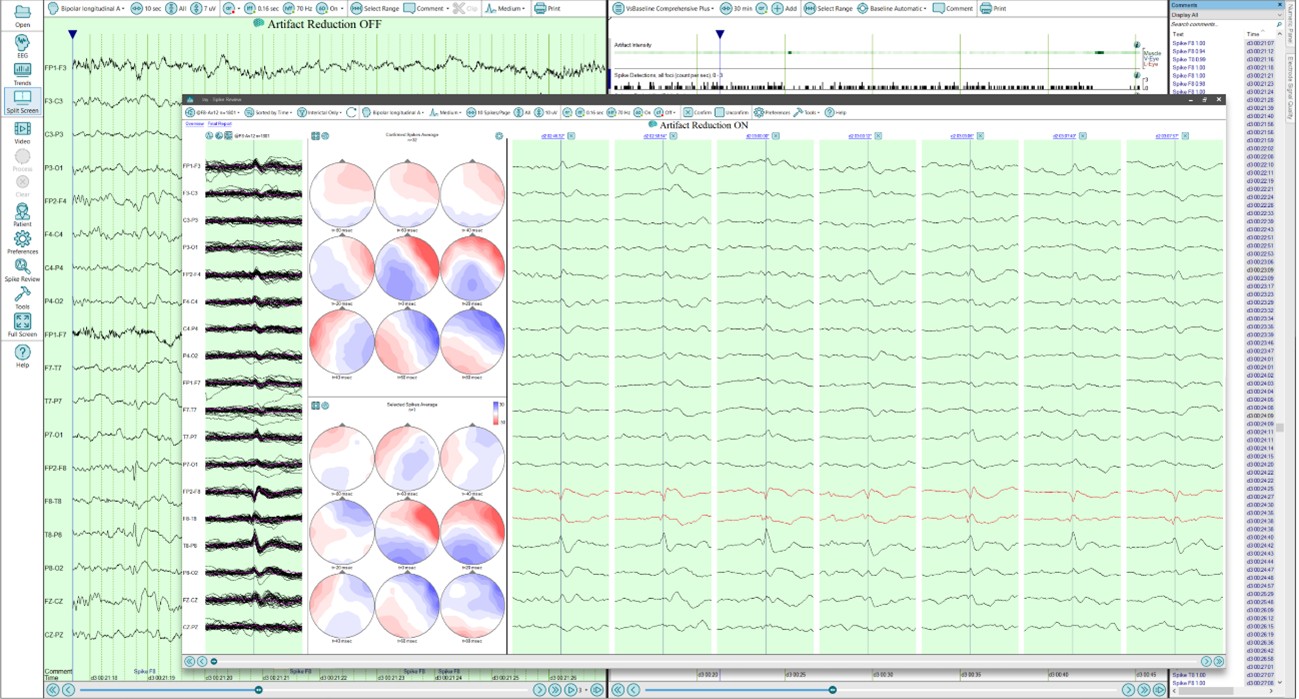Click Print in the trends toolbar

click(x=993, y=8)
